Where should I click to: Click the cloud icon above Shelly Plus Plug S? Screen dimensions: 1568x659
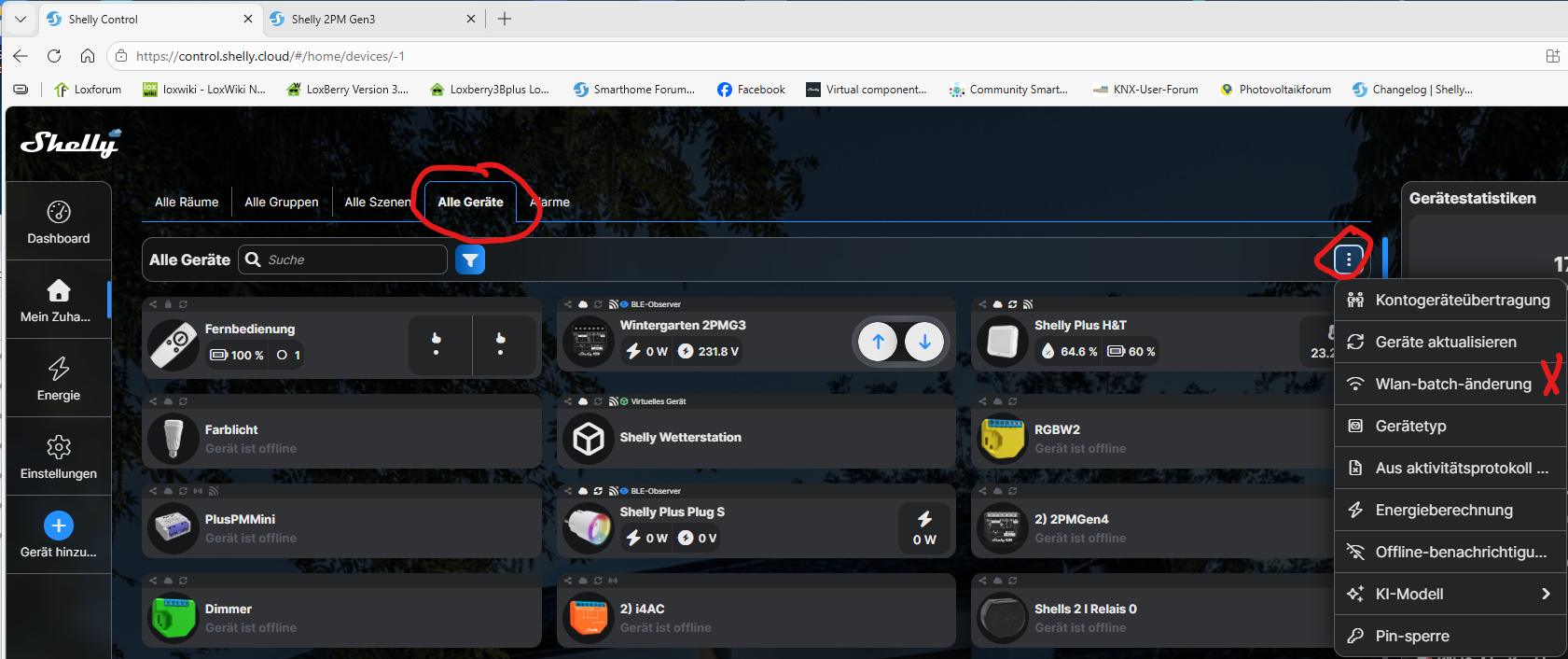(583, 491)
